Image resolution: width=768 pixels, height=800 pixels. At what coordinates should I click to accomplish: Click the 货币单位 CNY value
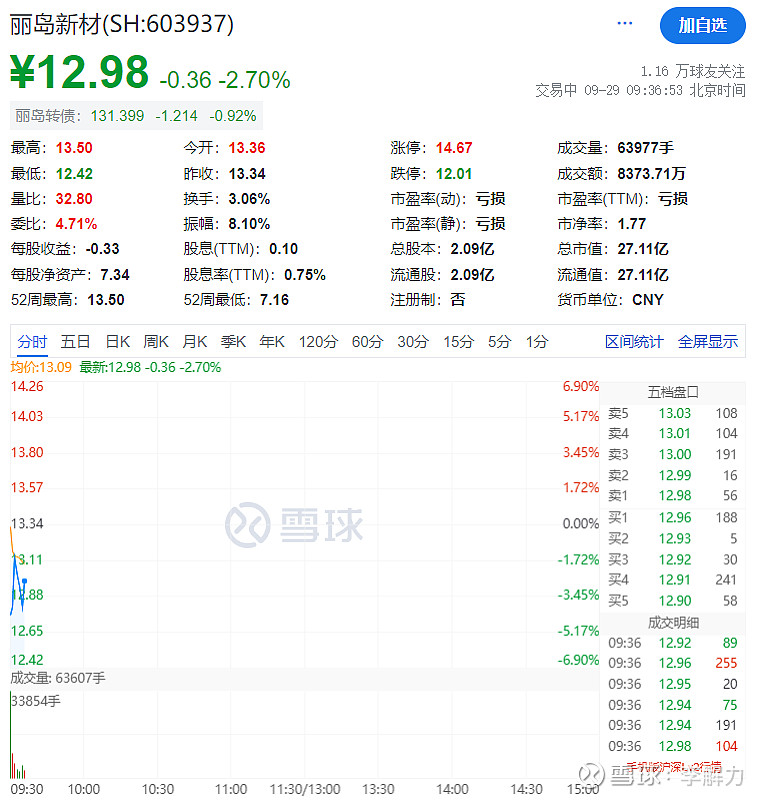click(x=648, y=300)
